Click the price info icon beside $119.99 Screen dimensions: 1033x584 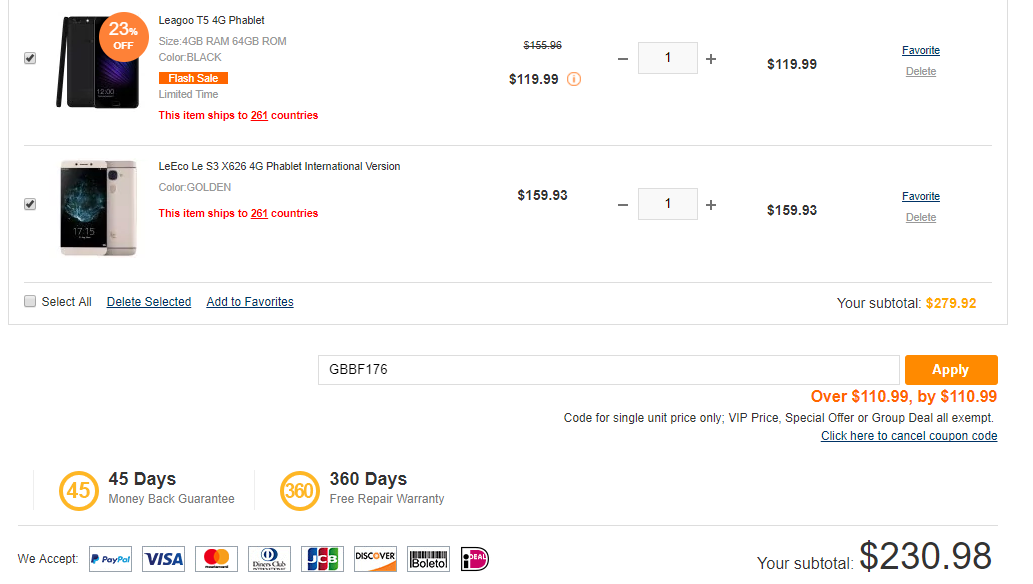click(x=574, y=79)
